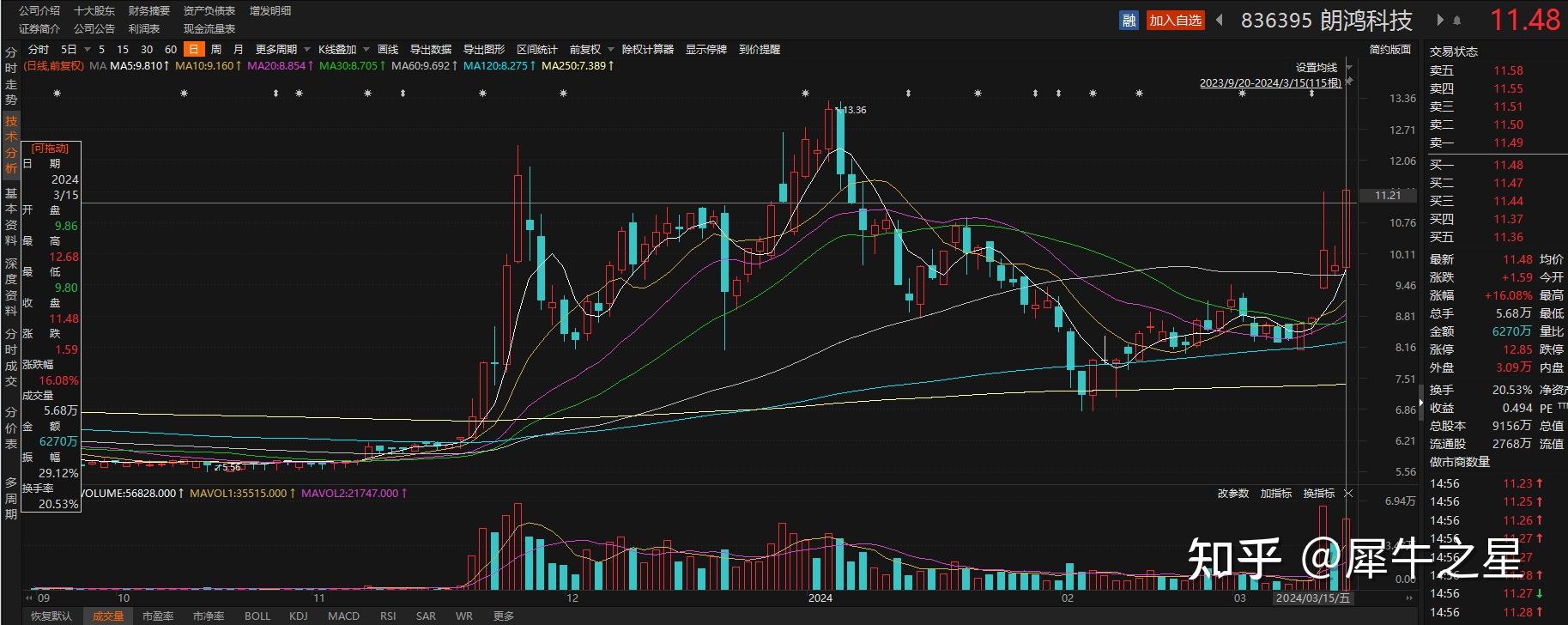Select the SAR indicator tab
Viewport: 1568px width, 625px height.
pyautogui.click(x=426, y=616)
